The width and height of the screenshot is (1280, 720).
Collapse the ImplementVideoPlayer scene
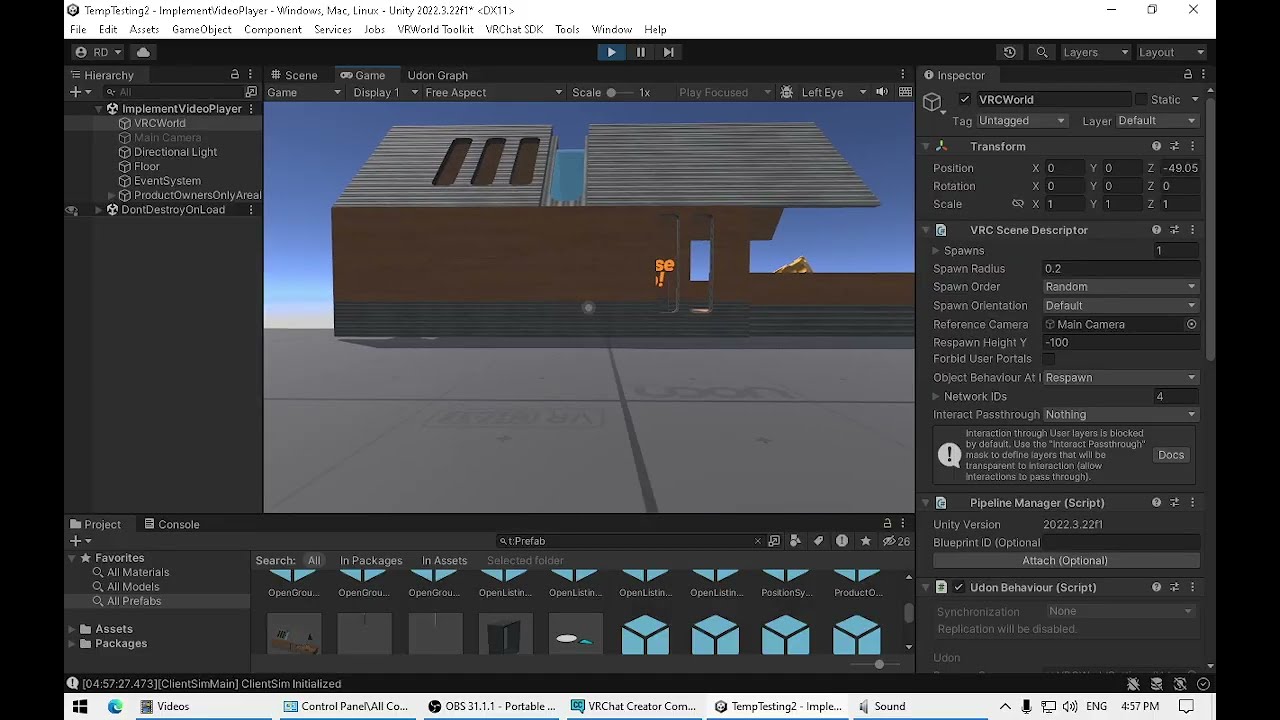point(99,109)
